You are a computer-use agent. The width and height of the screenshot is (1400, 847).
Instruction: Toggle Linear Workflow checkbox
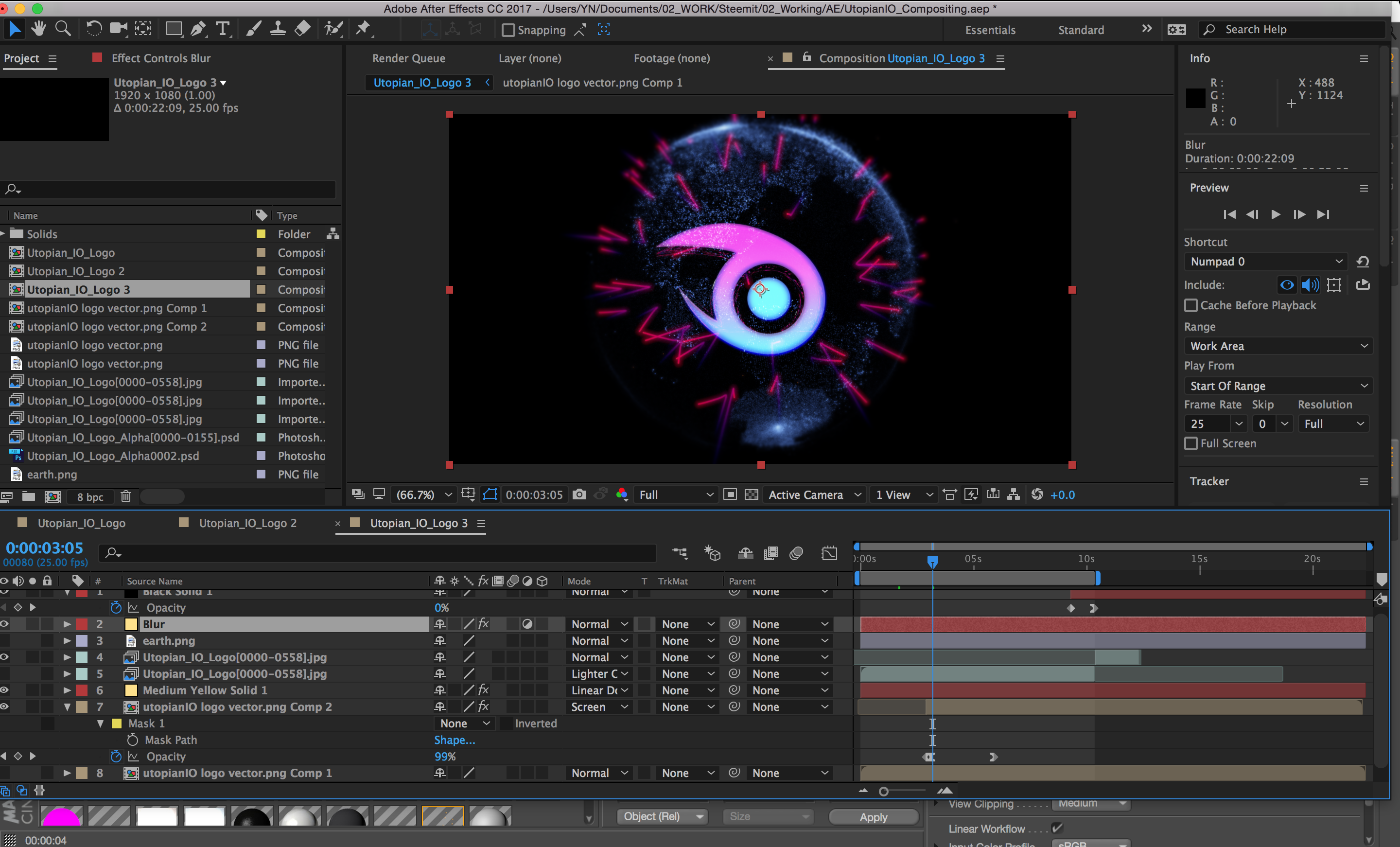[x=1057, y=828]
